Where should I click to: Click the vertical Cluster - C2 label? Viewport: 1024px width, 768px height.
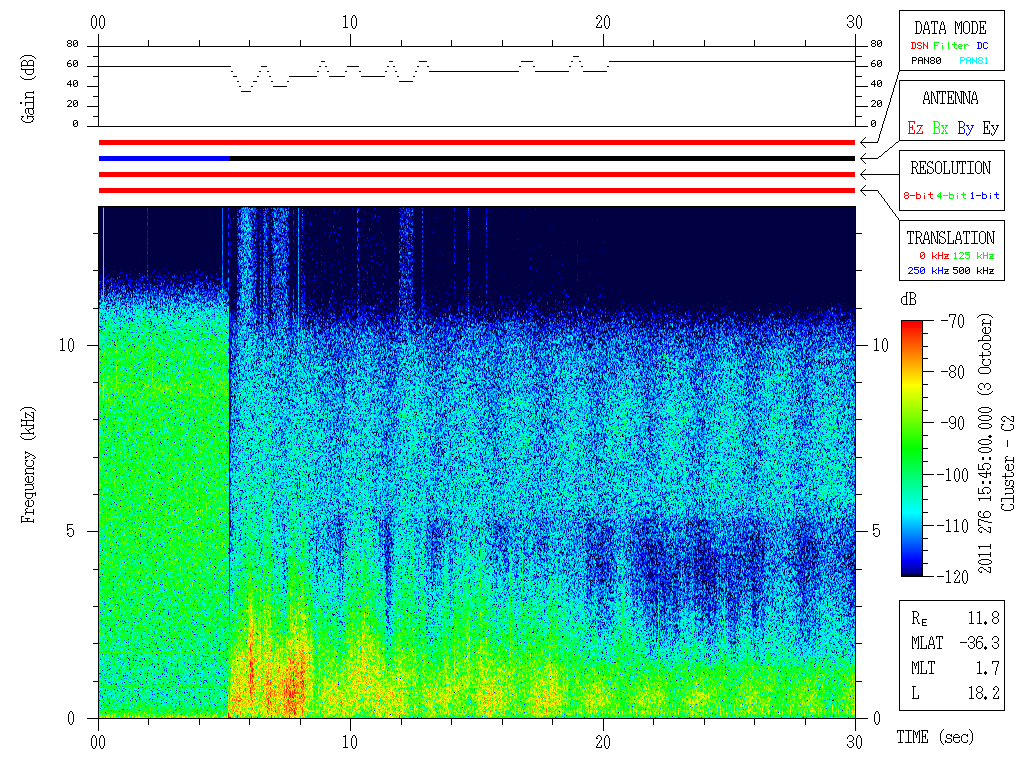(x=1008, y=464)
